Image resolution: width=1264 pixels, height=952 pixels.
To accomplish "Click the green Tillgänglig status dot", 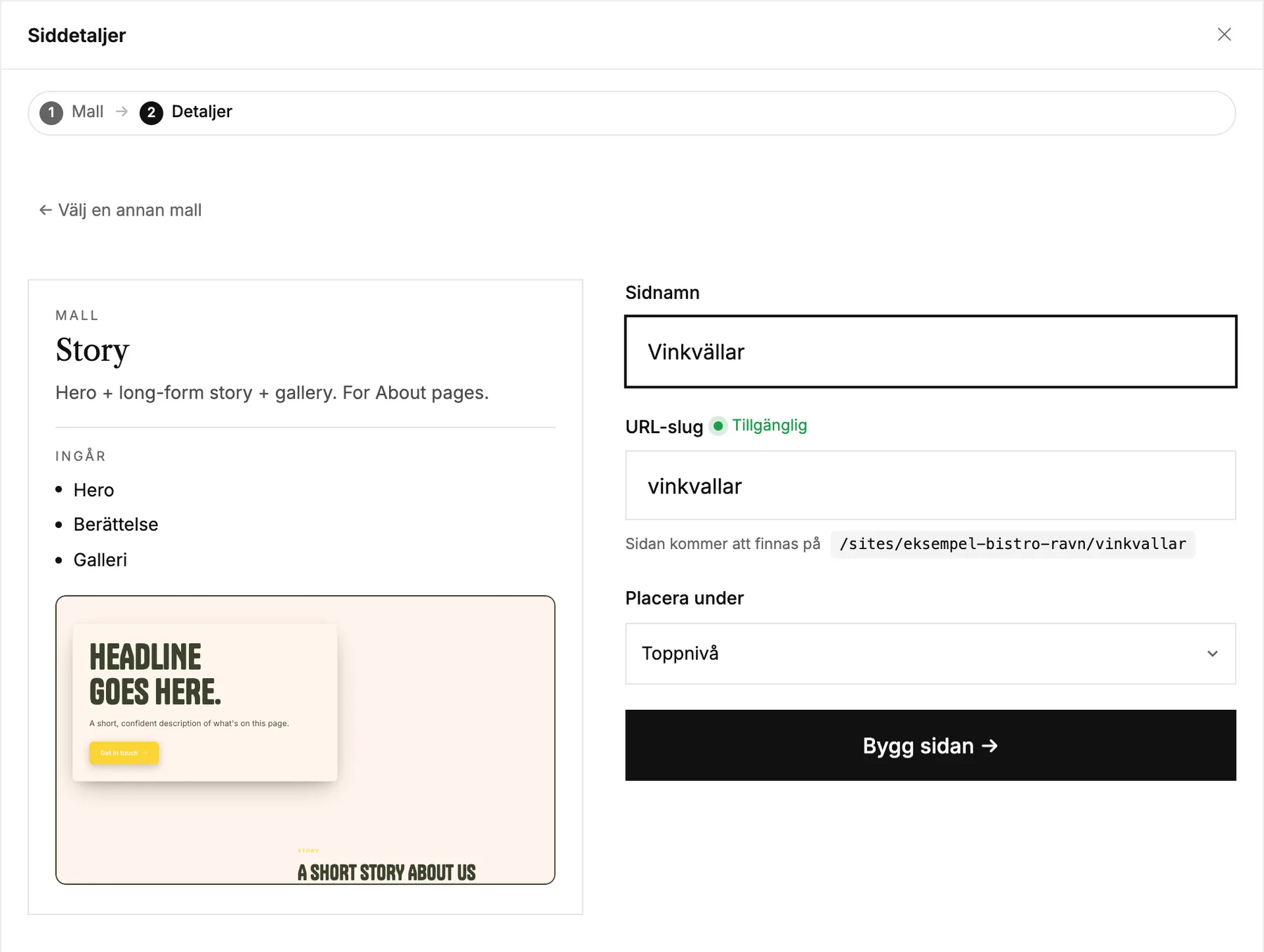I will click(718, 425).
